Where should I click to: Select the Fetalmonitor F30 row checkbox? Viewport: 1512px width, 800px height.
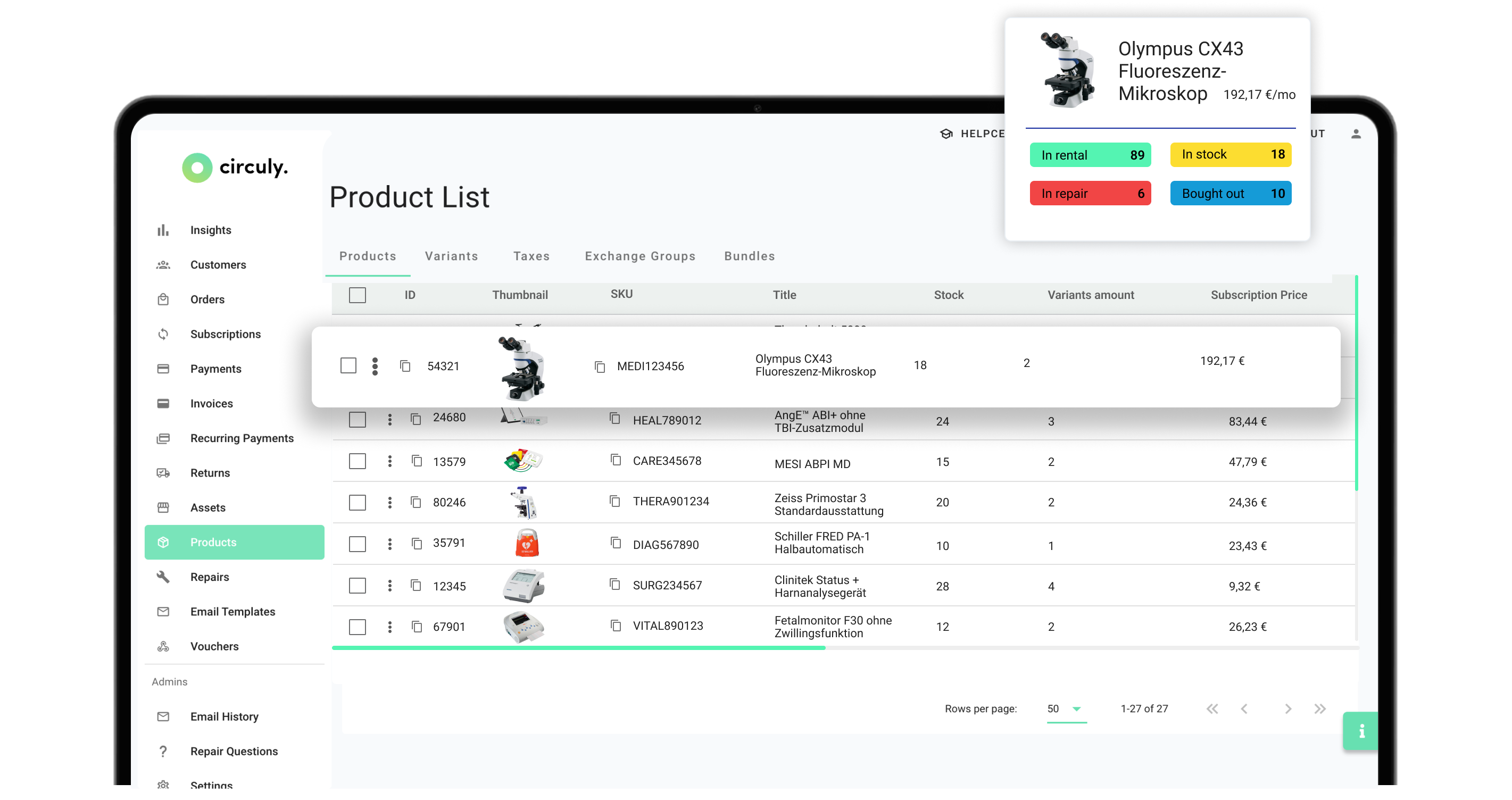coord(358,627)
